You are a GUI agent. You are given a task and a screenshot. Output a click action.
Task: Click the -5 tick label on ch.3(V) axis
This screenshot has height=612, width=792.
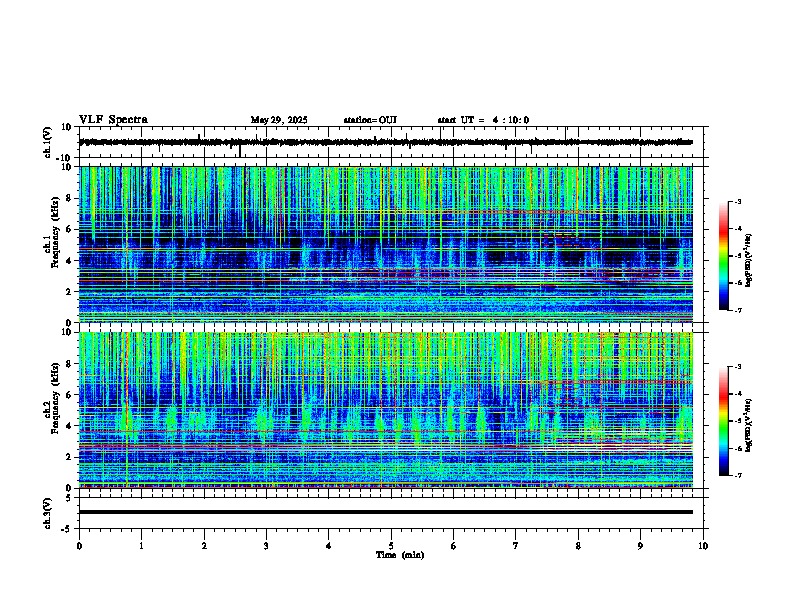tap(68, 529)
